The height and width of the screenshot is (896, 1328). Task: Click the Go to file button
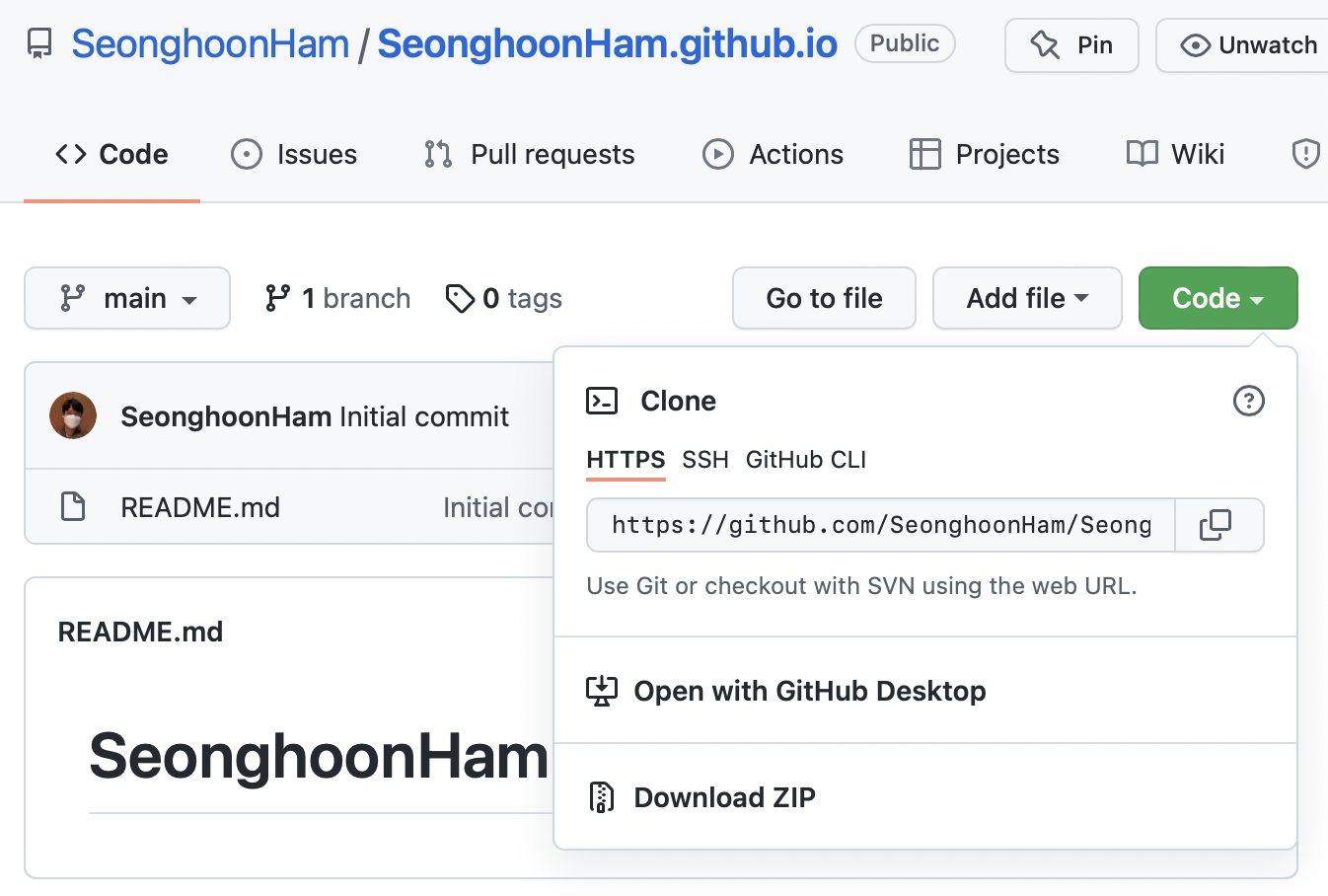point(824,298)
